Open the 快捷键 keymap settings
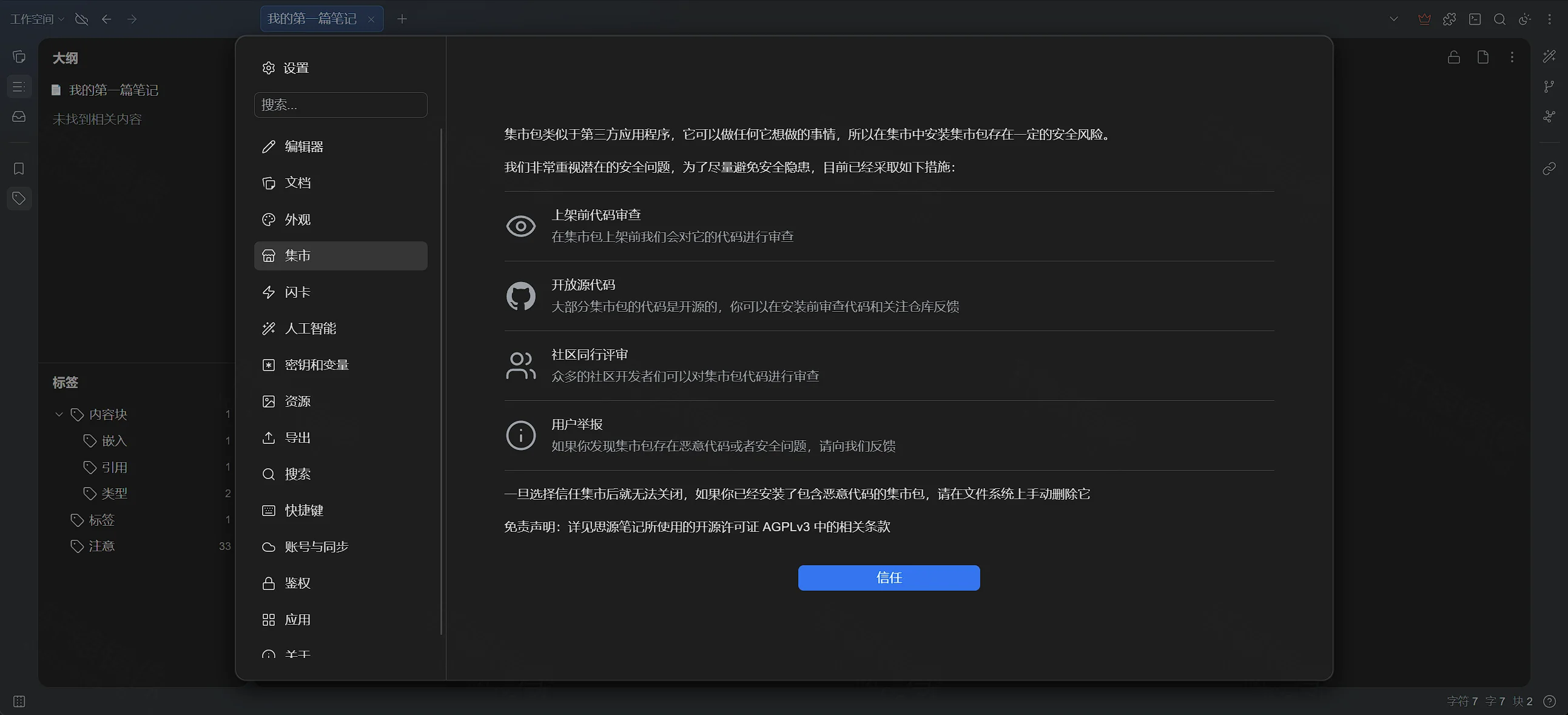1568x715 pixels. click(340, 511)
